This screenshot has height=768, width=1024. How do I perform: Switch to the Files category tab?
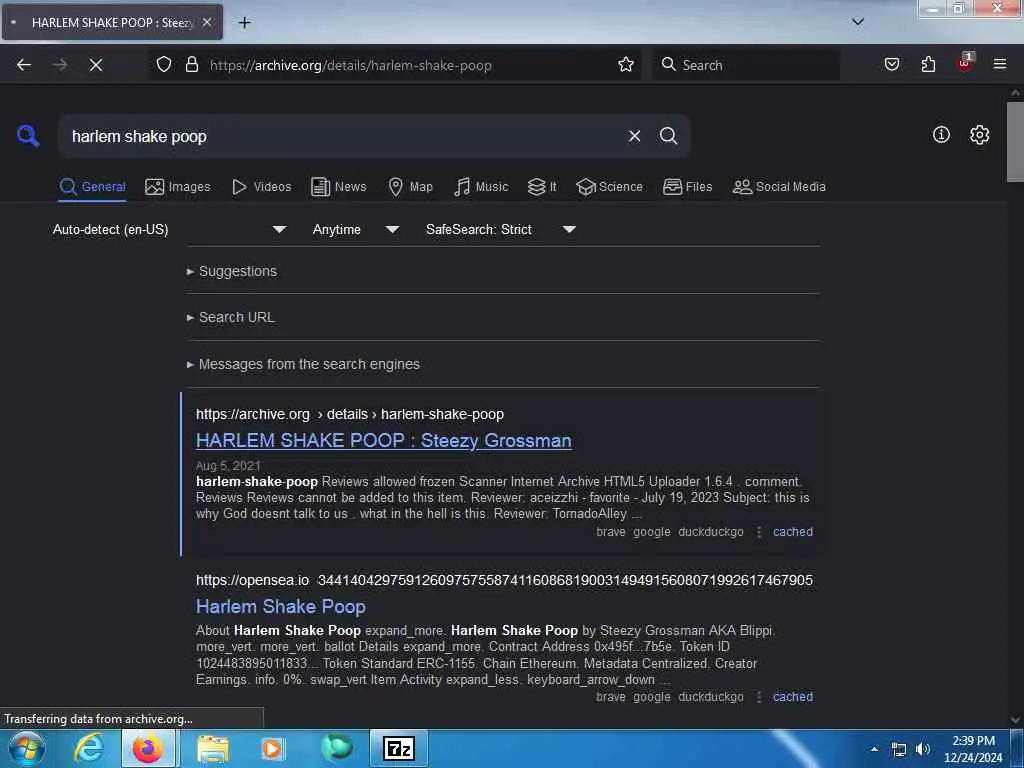[x=687, y=187]
